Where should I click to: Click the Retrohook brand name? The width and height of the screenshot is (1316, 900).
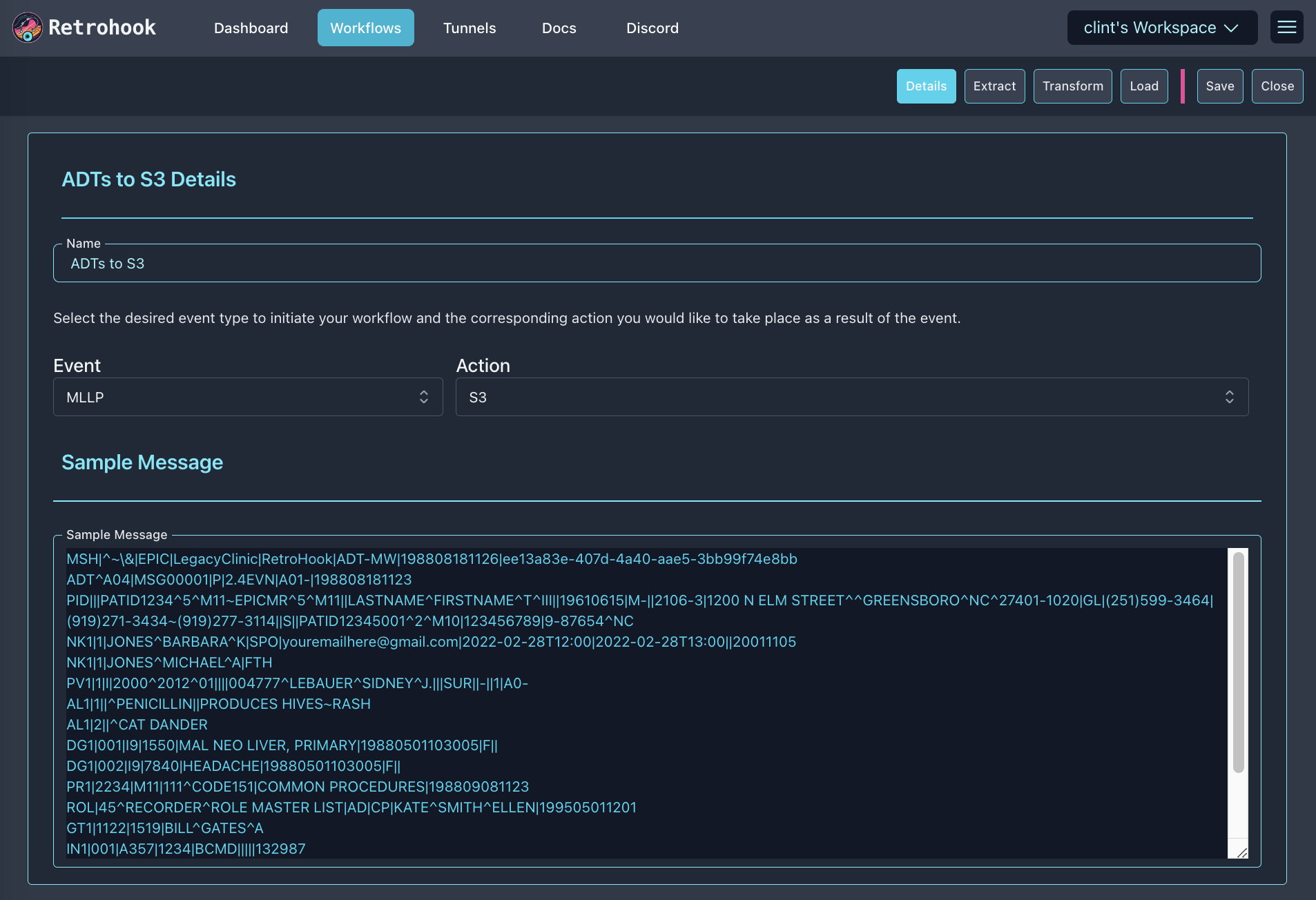[x=102, y=28]
